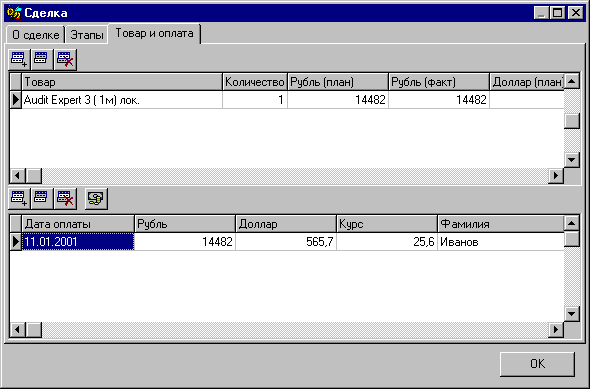
Task: Switch to the Этапы tab
Action: (87, 35)
